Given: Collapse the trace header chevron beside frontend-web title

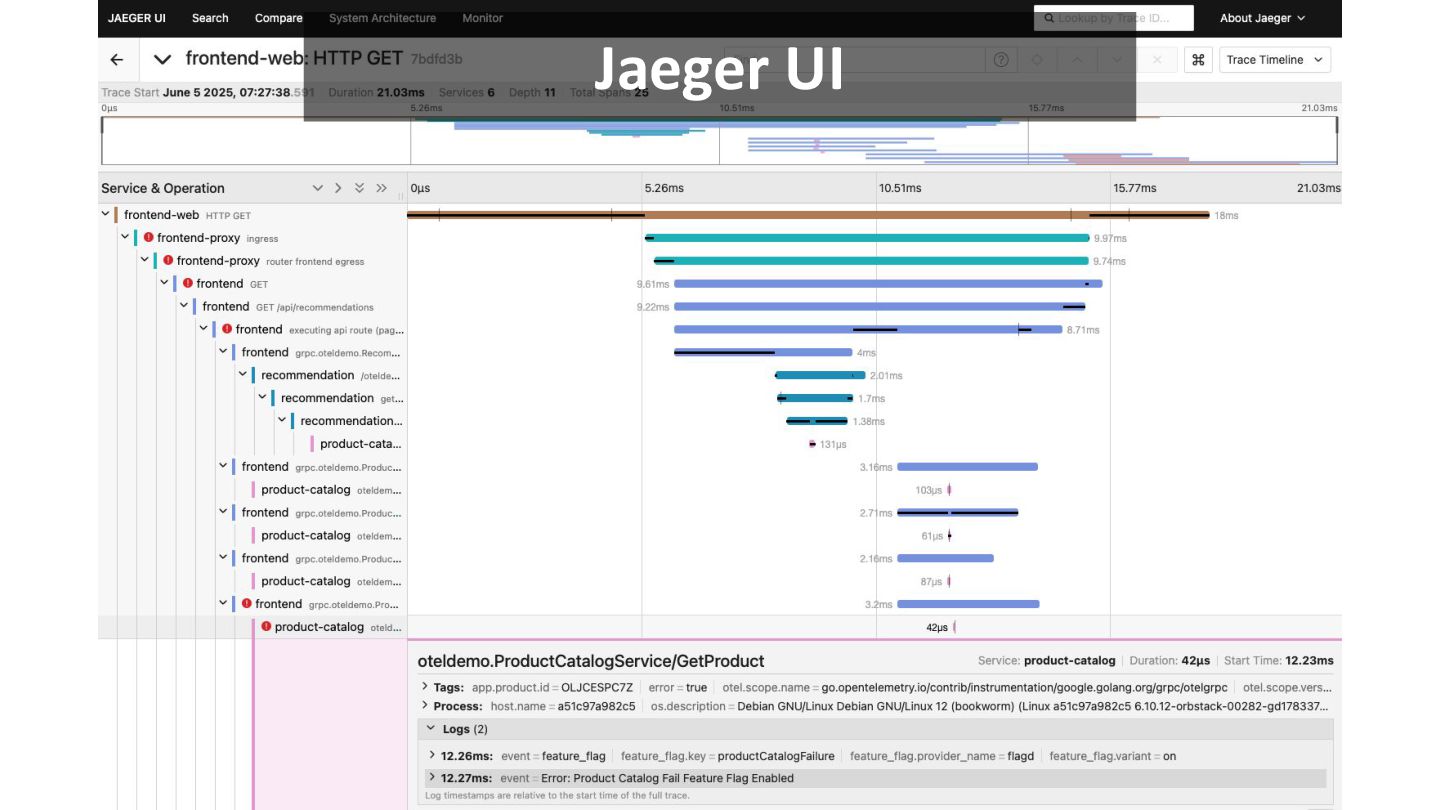Looking at the screenshot, I should (x=162, y=60).
